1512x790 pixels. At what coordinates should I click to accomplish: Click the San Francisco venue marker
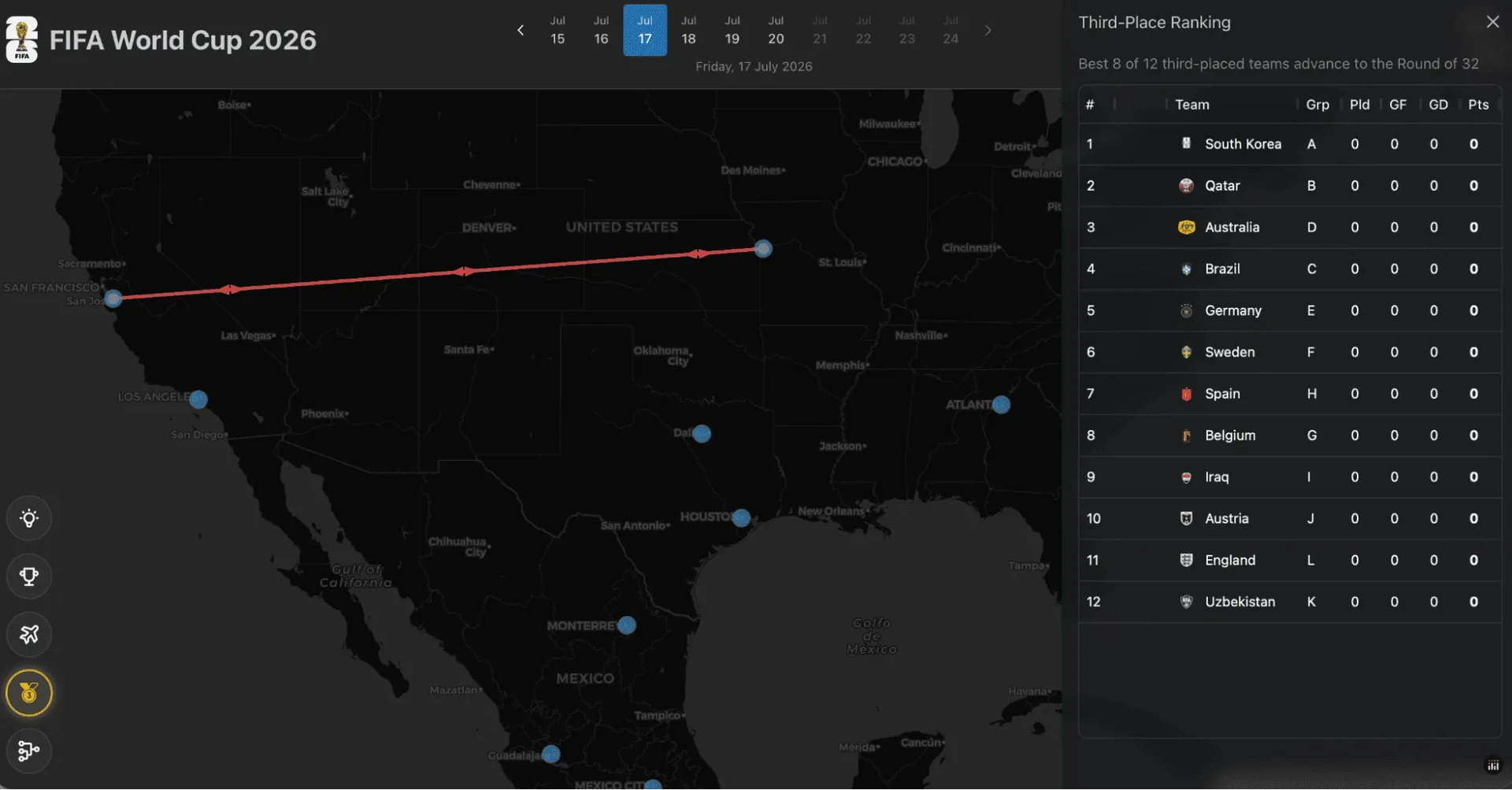coord(113,299)
